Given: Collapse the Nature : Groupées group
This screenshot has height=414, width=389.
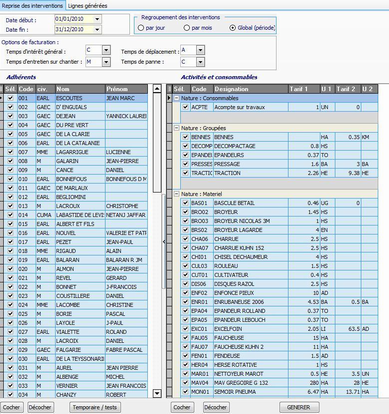Looking at the screenshot, I should coord(177,128).
